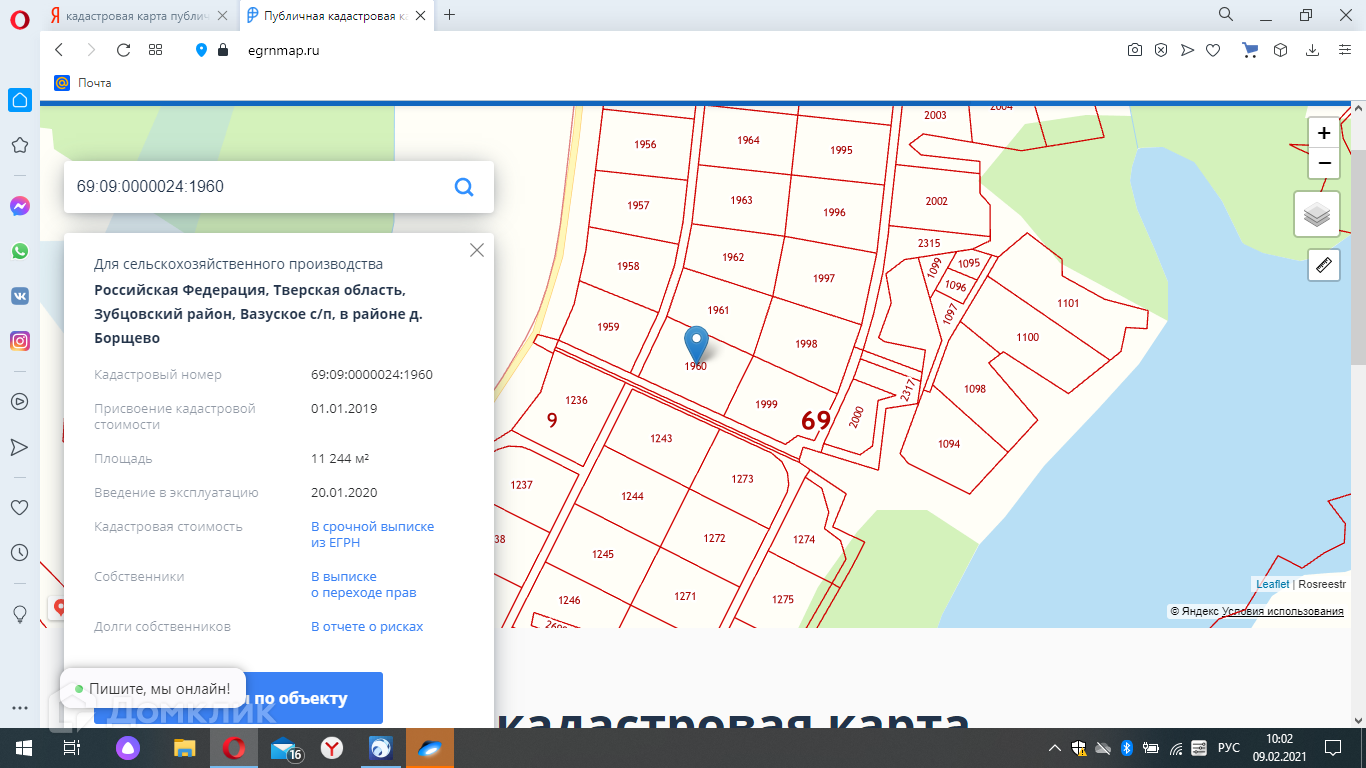Open browsing history clock in sidebar
The image size is (1366, 768).
tap(19, 553)
